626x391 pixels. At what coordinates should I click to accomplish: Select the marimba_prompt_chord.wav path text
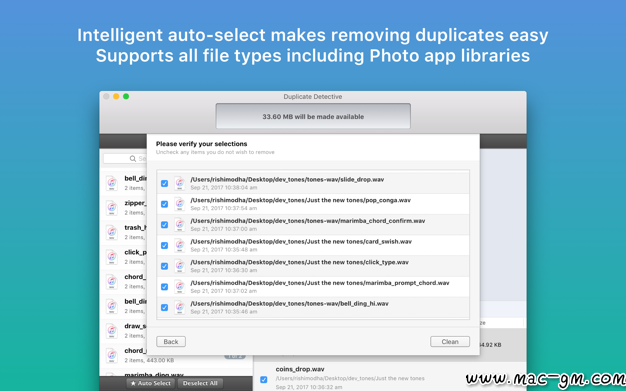pos(319,283)
